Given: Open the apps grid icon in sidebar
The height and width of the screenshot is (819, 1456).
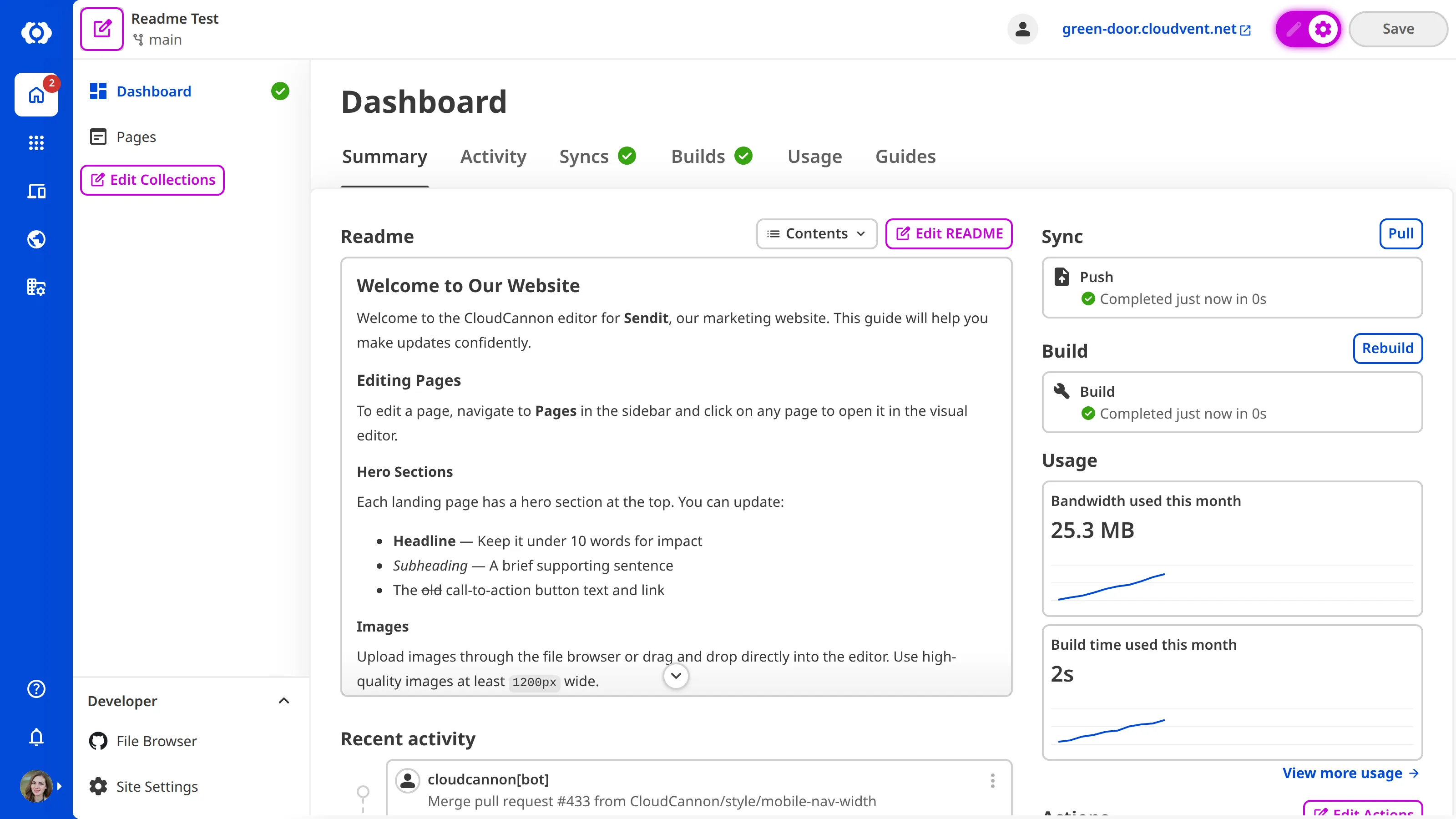Looking at the screenshot, I should coord(36,142).
